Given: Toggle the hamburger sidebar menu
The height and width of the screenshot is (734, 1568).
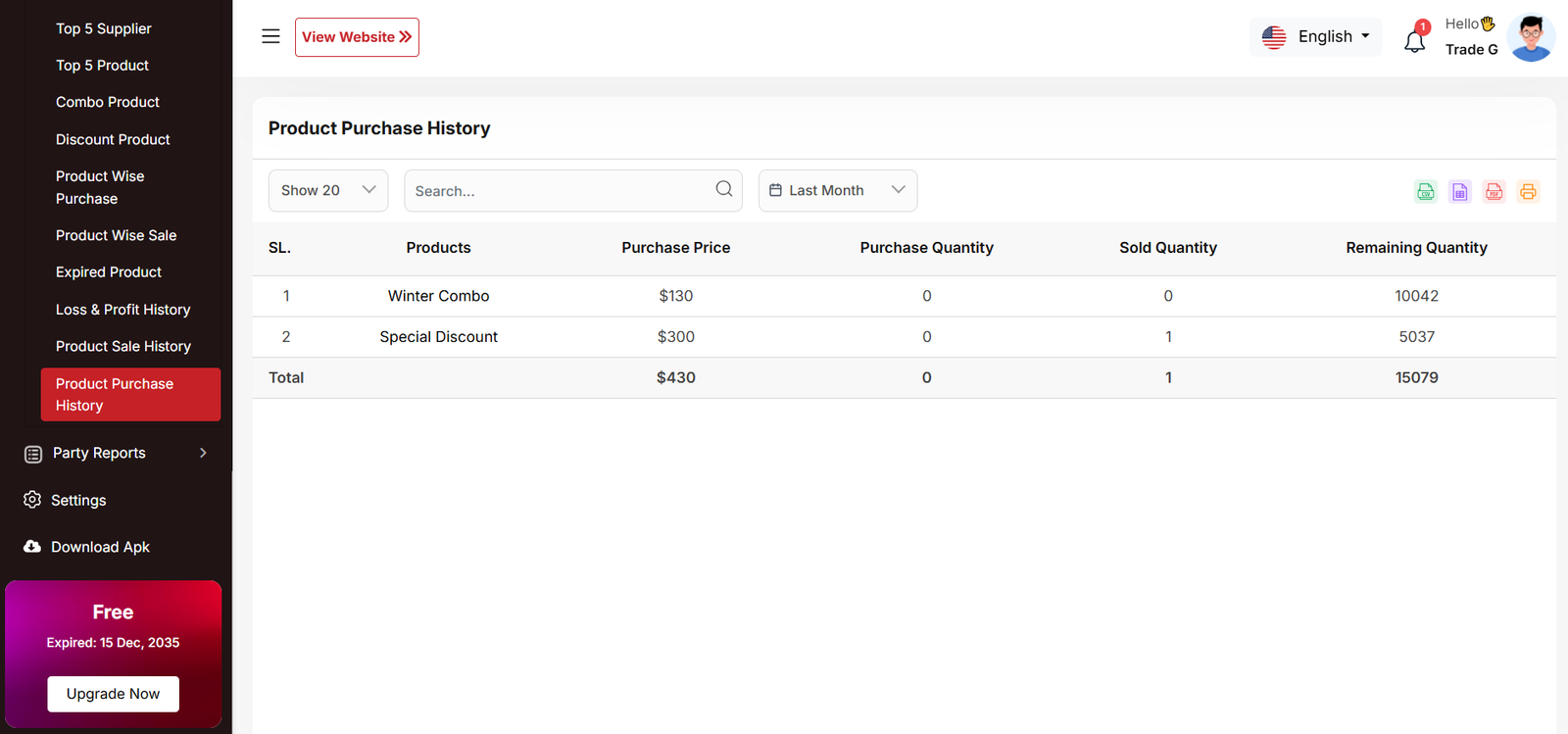Looking at the screenshot, I should [270, 37].
